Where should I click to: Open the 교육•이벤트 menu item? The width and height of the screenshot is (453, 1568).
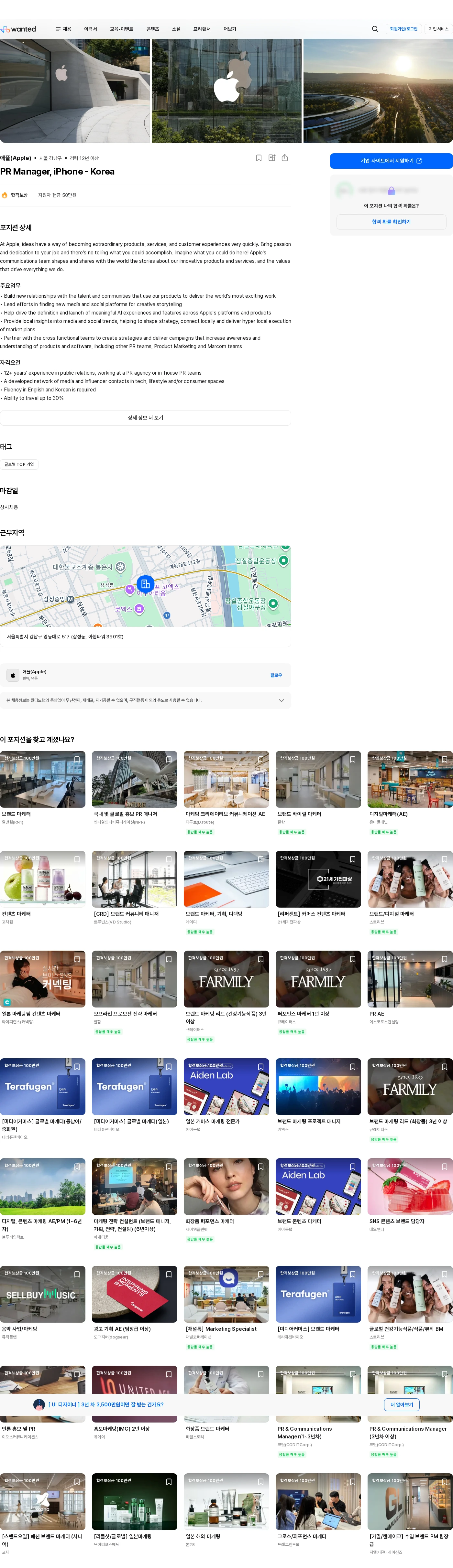[x=121, y=29]
